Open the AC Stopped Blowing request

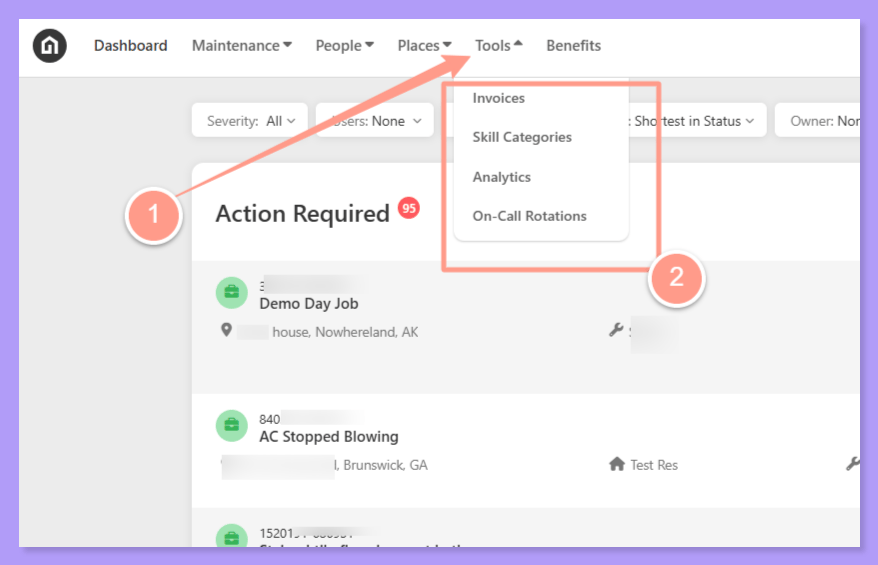pyautogui.click(x=329, y=437)
